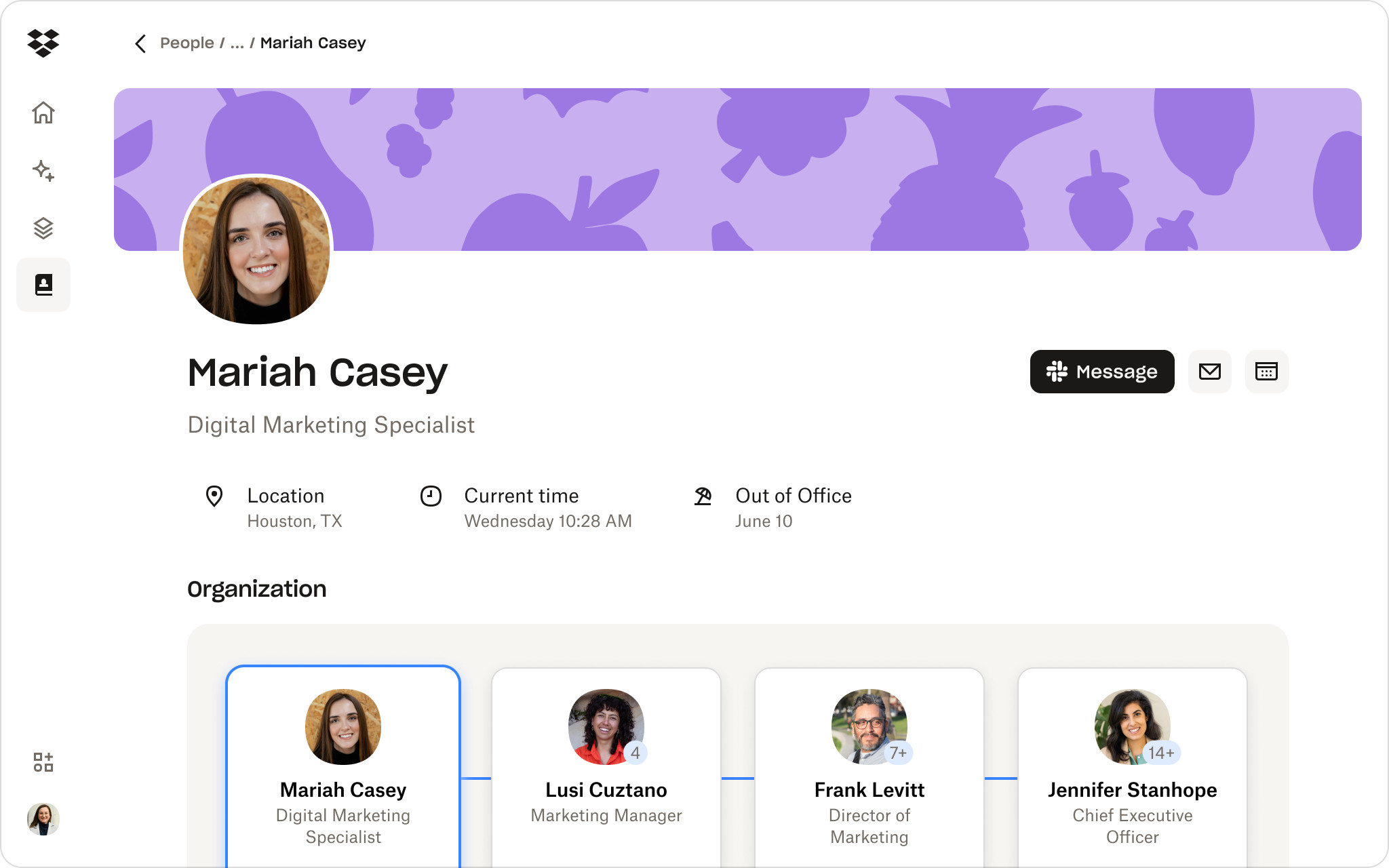This screenshot has width=1389, height=868.
Task: Open the calendar icon button
Action: click(1266, 372)
